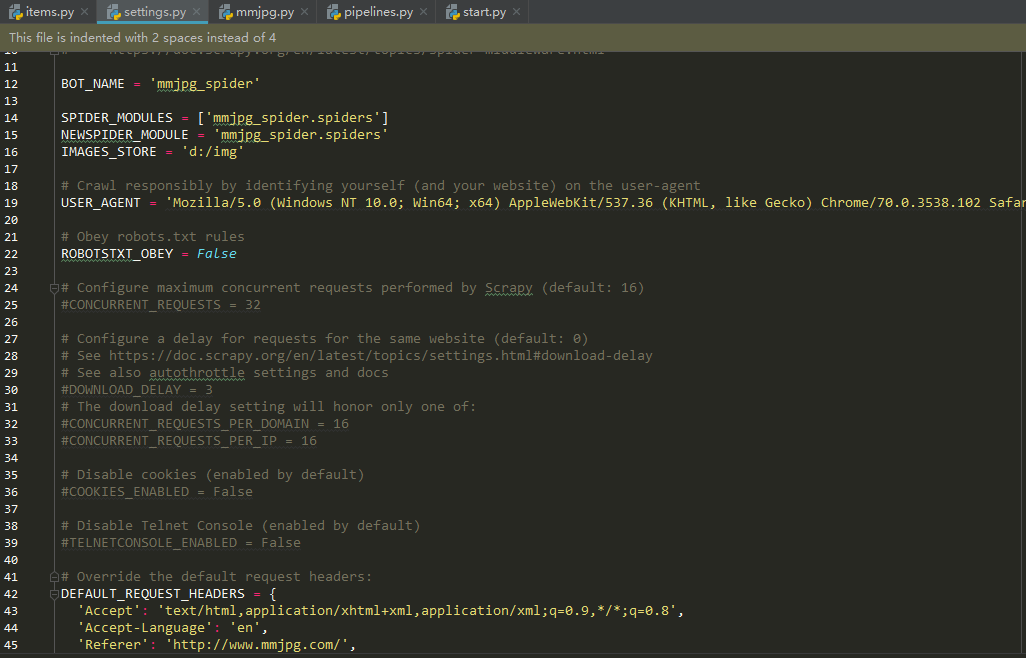Screen dimensions: 1026x658
Task: Activate the start.py tab
Action: pyautogui.click(x=483, y=12)
